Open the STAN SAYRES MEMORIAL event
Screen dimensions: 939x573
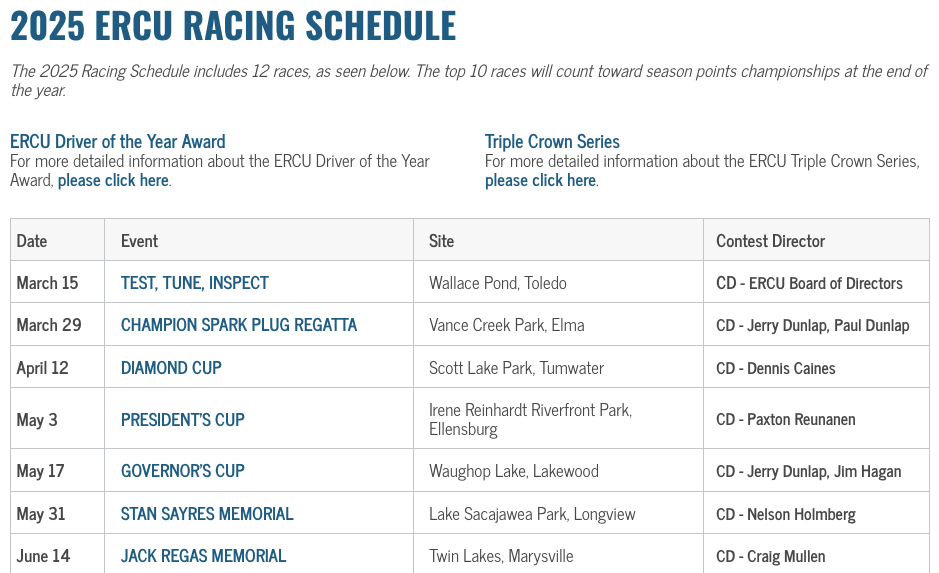[x=207, y=514]
